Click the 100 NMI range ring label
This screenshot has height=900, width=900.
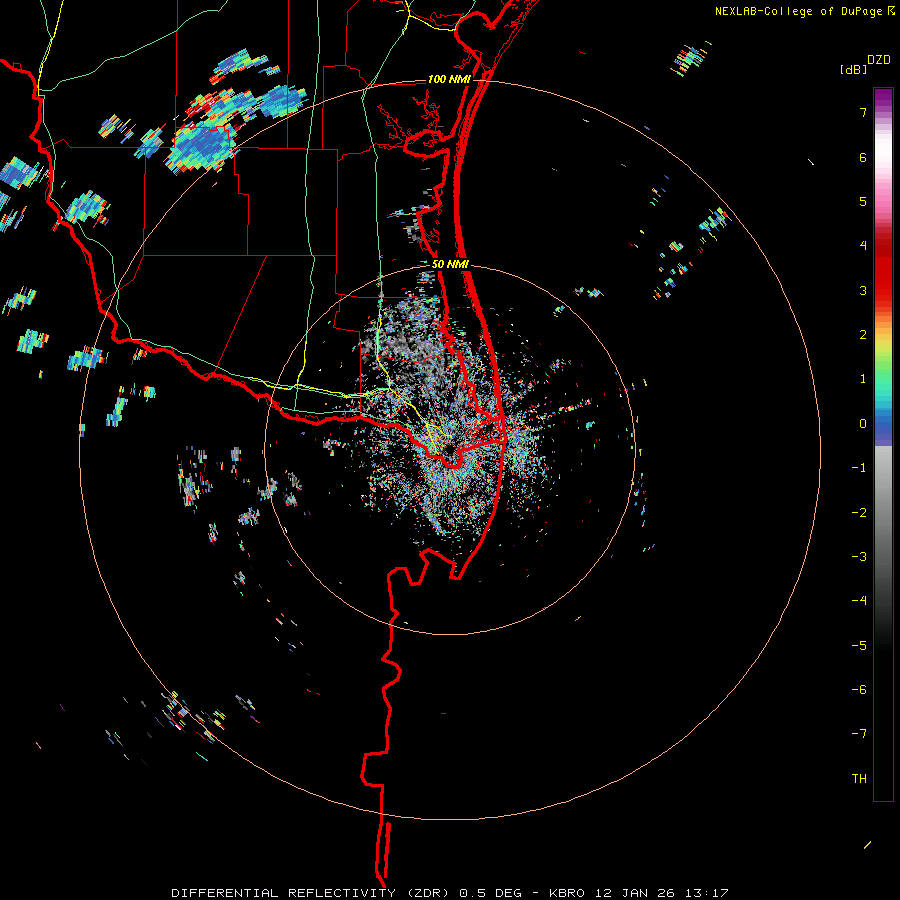tap(448, 79)
